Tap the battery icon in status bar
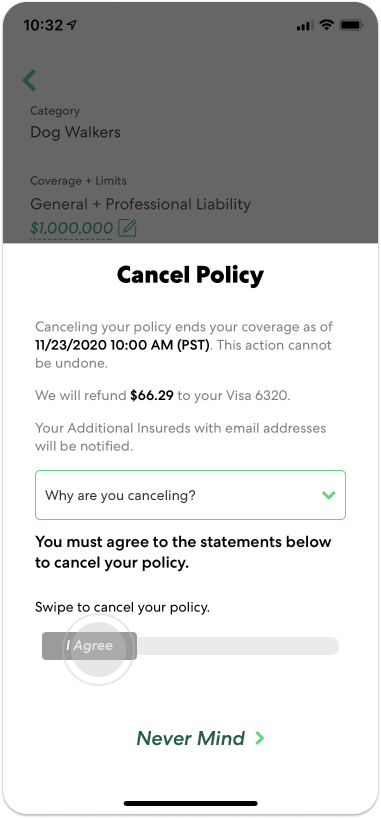The width and height of the screenshot is (381, 818). 351,25
